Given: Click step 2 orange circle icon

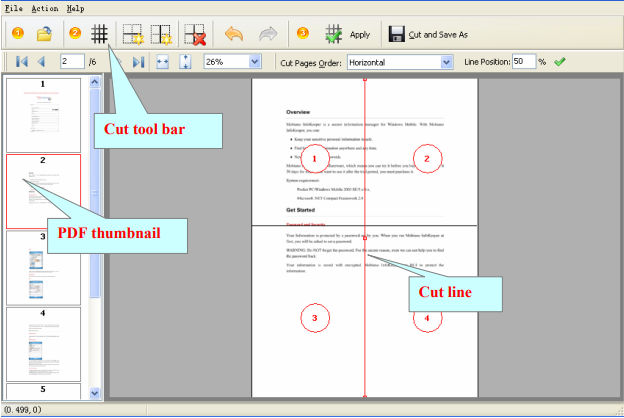Looking at the screenshot, I should tap(75, 33).
